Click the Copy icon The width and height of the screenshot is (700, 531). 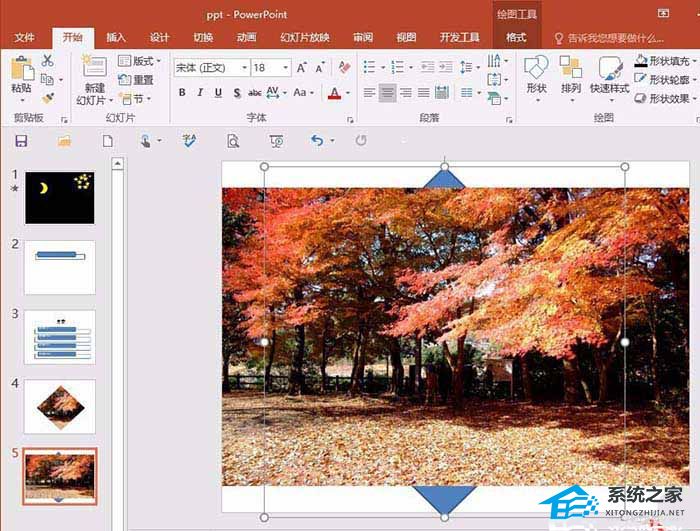(47, 79)
